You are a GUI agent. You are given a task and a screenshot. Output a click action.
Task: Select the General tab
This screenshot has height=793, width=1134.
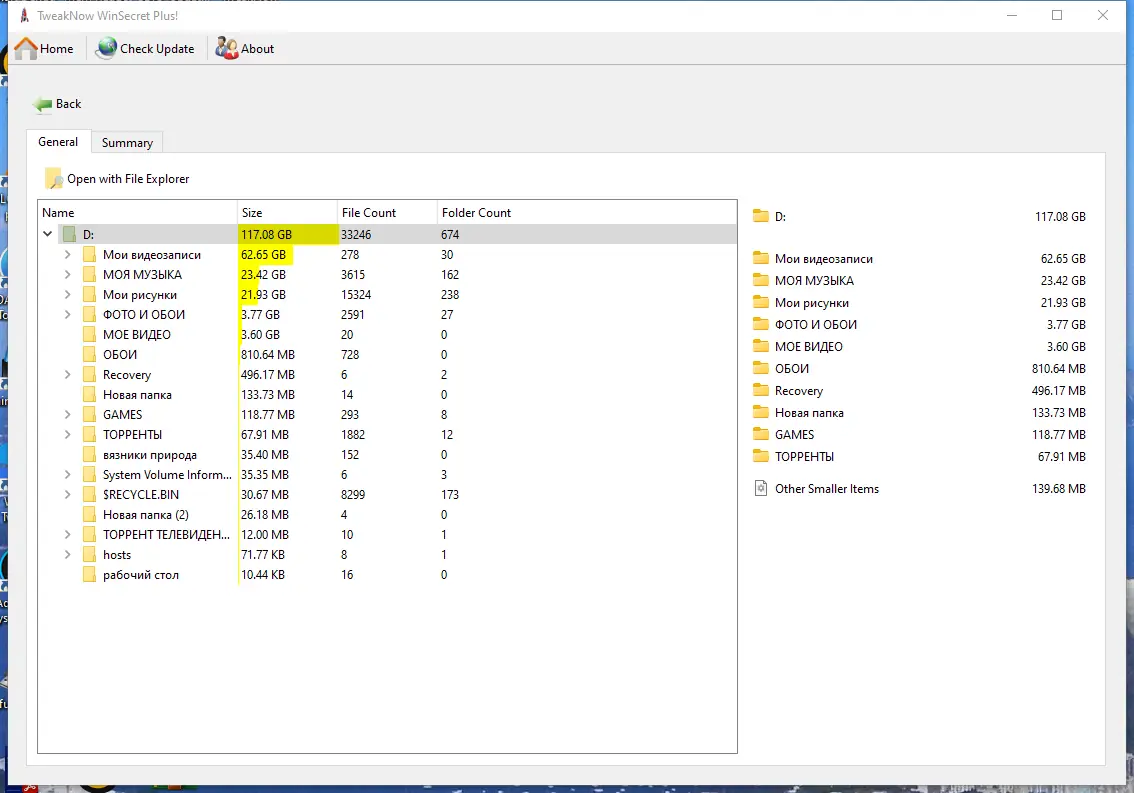[x=58, y=142]
